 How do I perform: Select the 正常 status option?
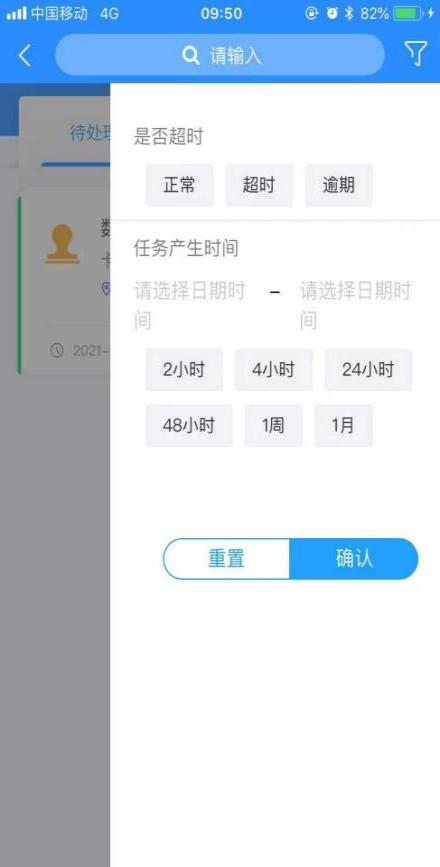coord(179,185)
